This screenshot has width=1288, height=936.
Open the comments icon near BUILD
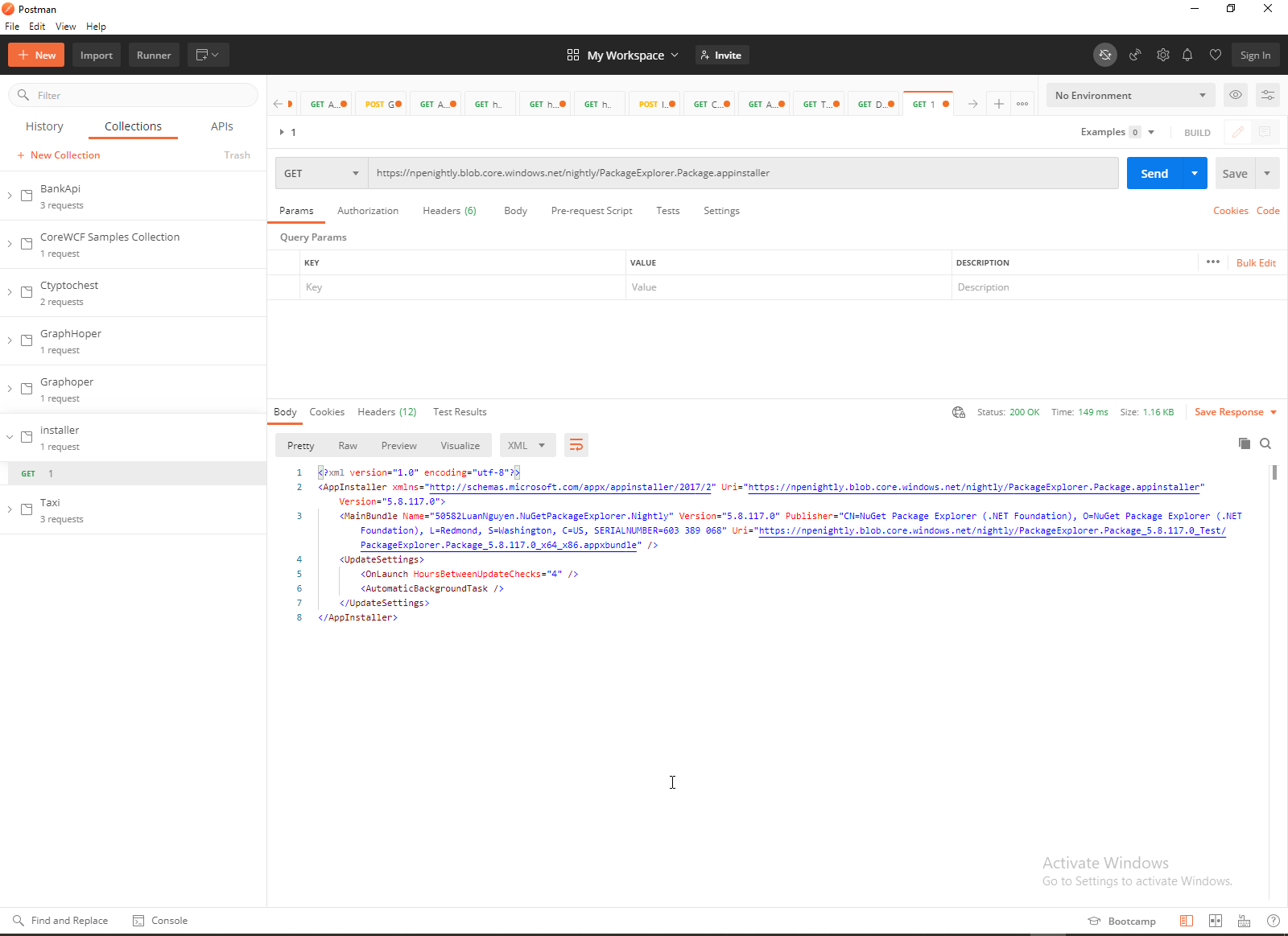pos(1265,132)
